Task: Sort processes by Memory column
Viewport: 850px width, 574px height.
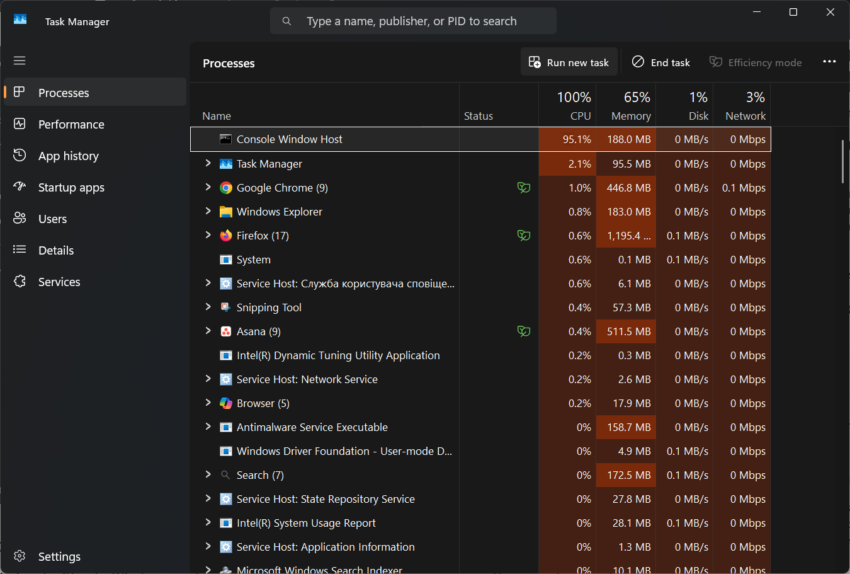Action: [x=626, y=105]
